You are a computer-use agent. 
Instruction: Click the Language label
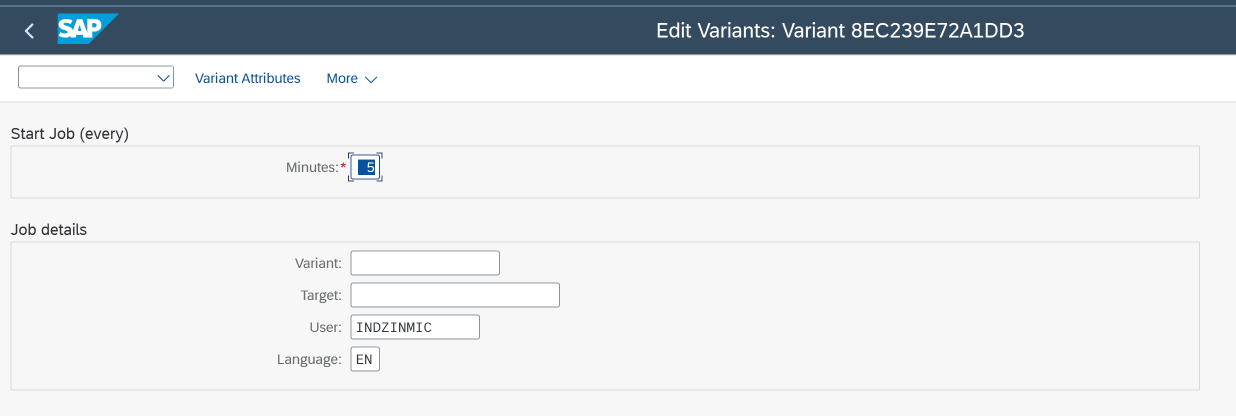(309, 359)
